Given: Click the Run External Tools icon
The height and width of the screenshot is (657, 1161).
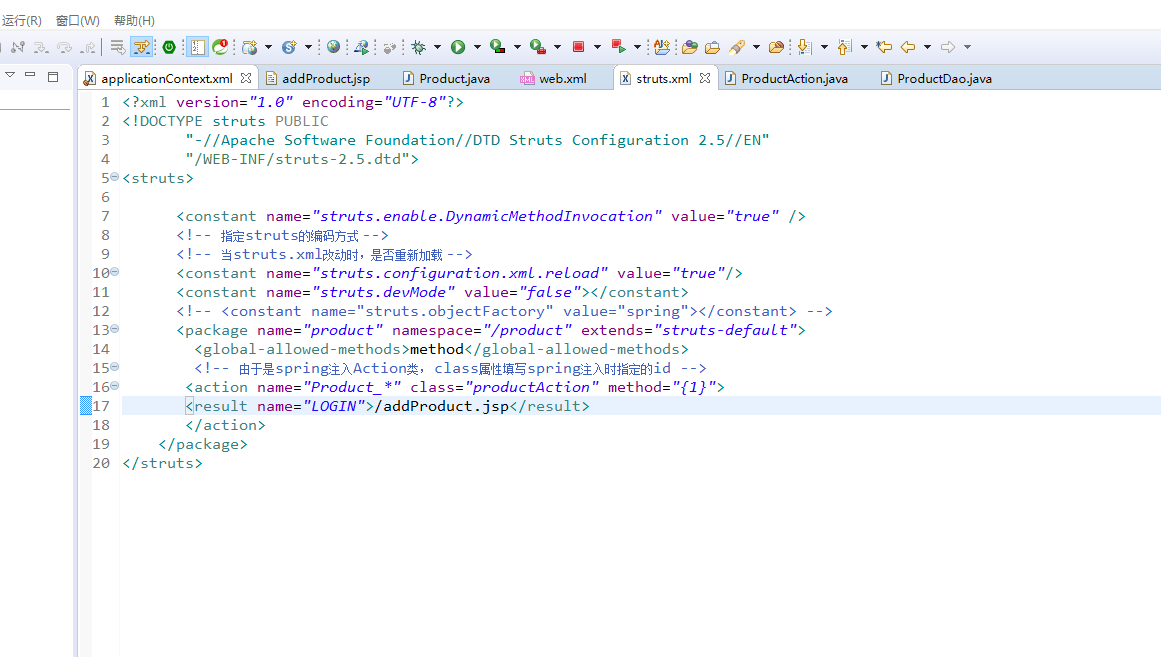Looking at the screenshot, I should (x=538, y=47).
